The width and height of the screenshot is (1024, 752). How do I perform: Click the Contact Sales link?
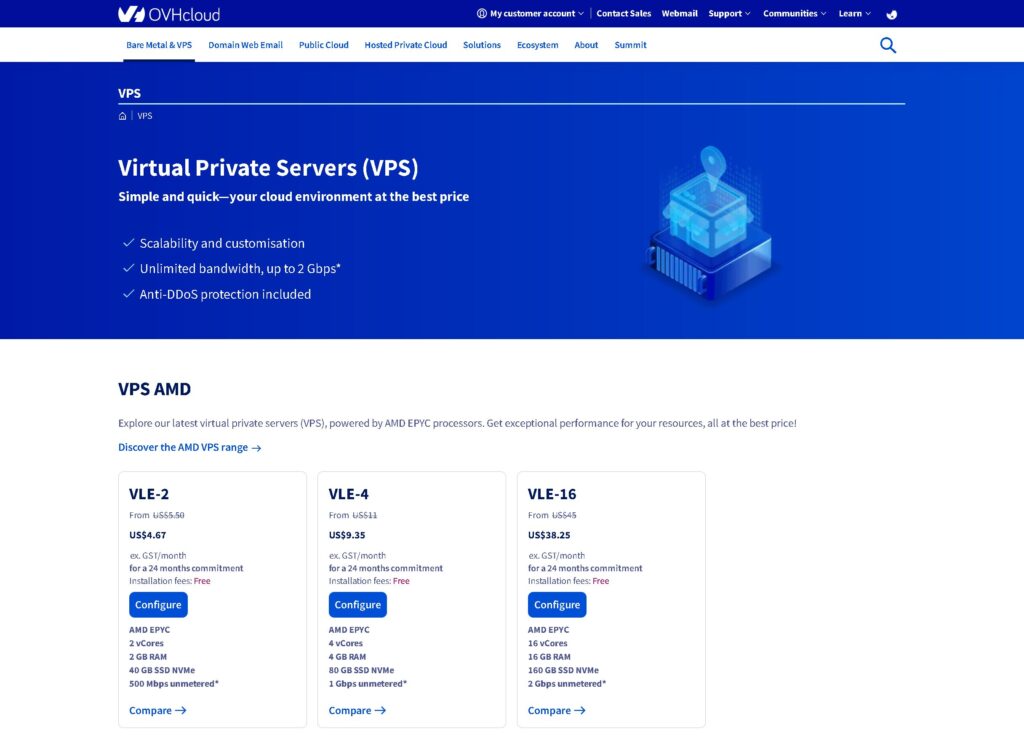click(x=624, y=14)
